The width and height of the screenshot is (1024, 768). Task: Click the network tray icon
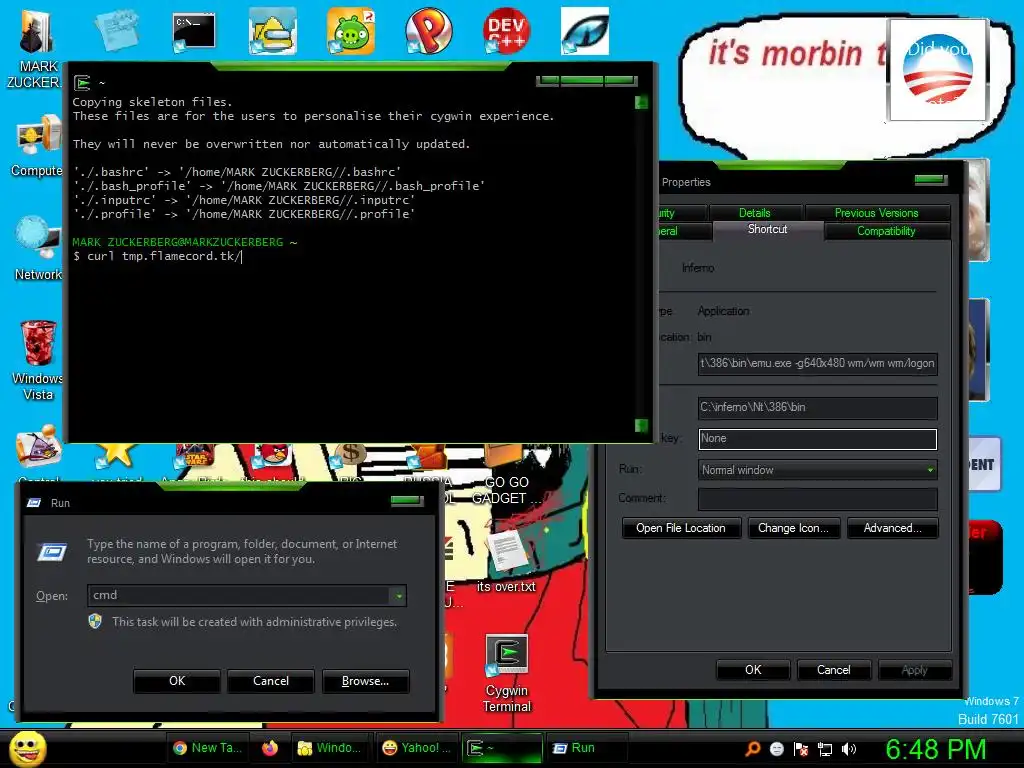825,748
